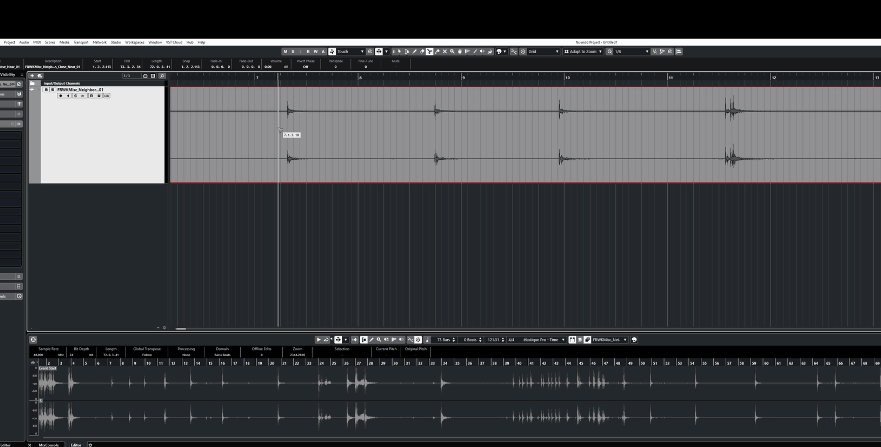Toggle Snap on/off beside the Grid dropdown
881x447 pixels.
coord(523,51)
